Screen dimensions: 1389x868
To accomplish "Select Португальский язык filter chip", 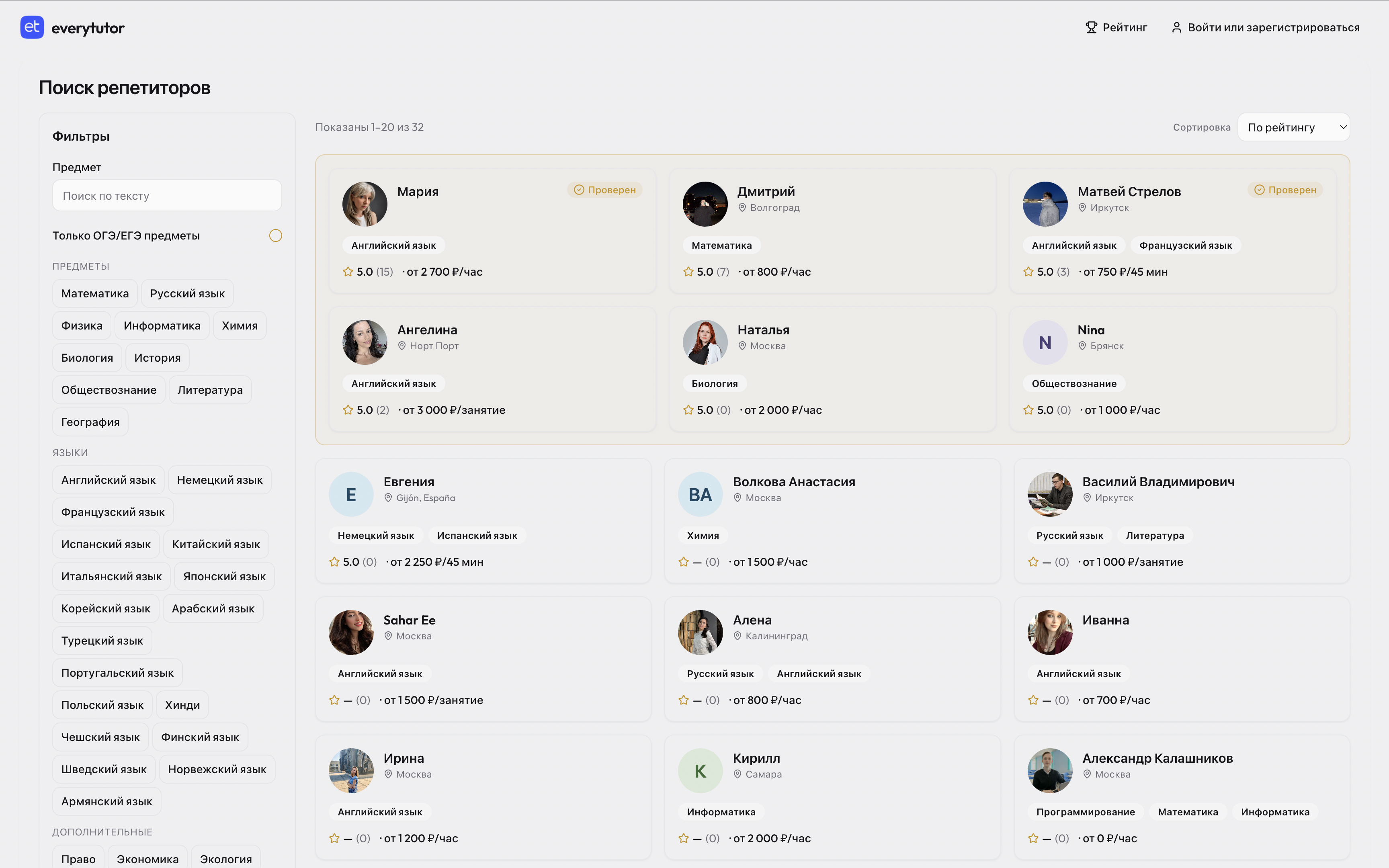I will (117, 673).
